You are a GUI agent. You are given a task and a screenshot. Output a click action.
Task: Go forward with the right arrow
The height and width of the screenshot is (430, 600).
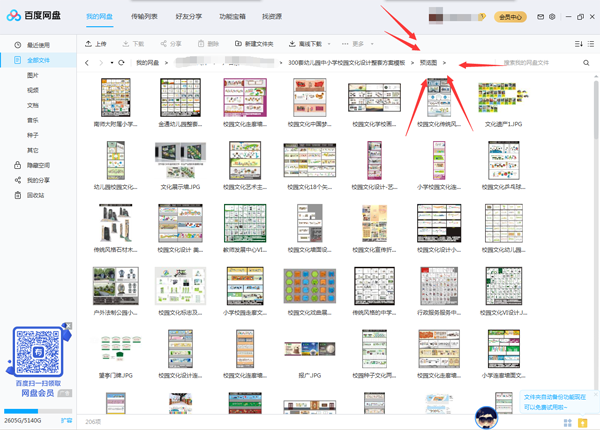coord(101,63)
